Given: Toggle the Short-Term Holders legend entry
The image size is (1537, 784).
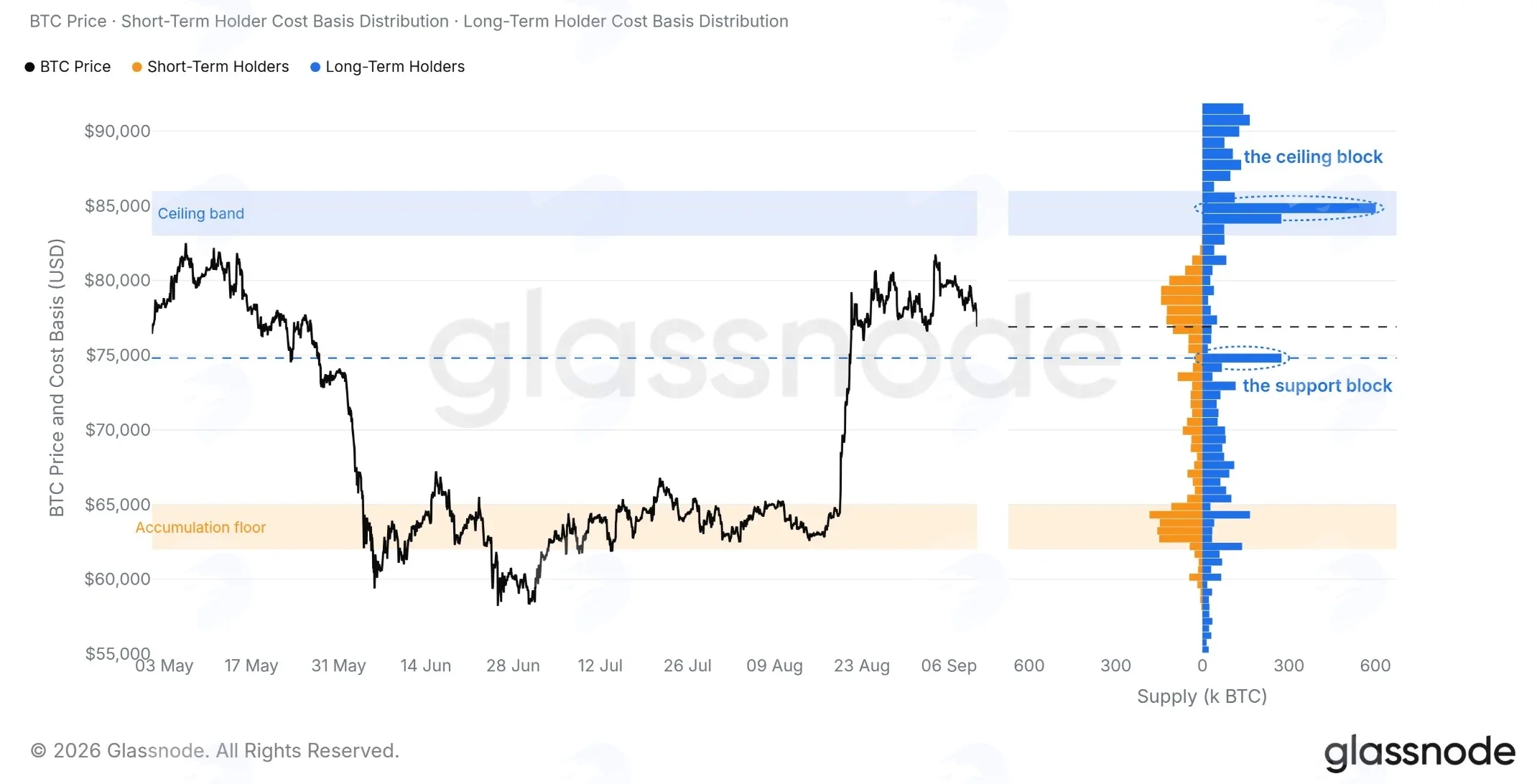Looking at the screenshot, I should point(210,67).
